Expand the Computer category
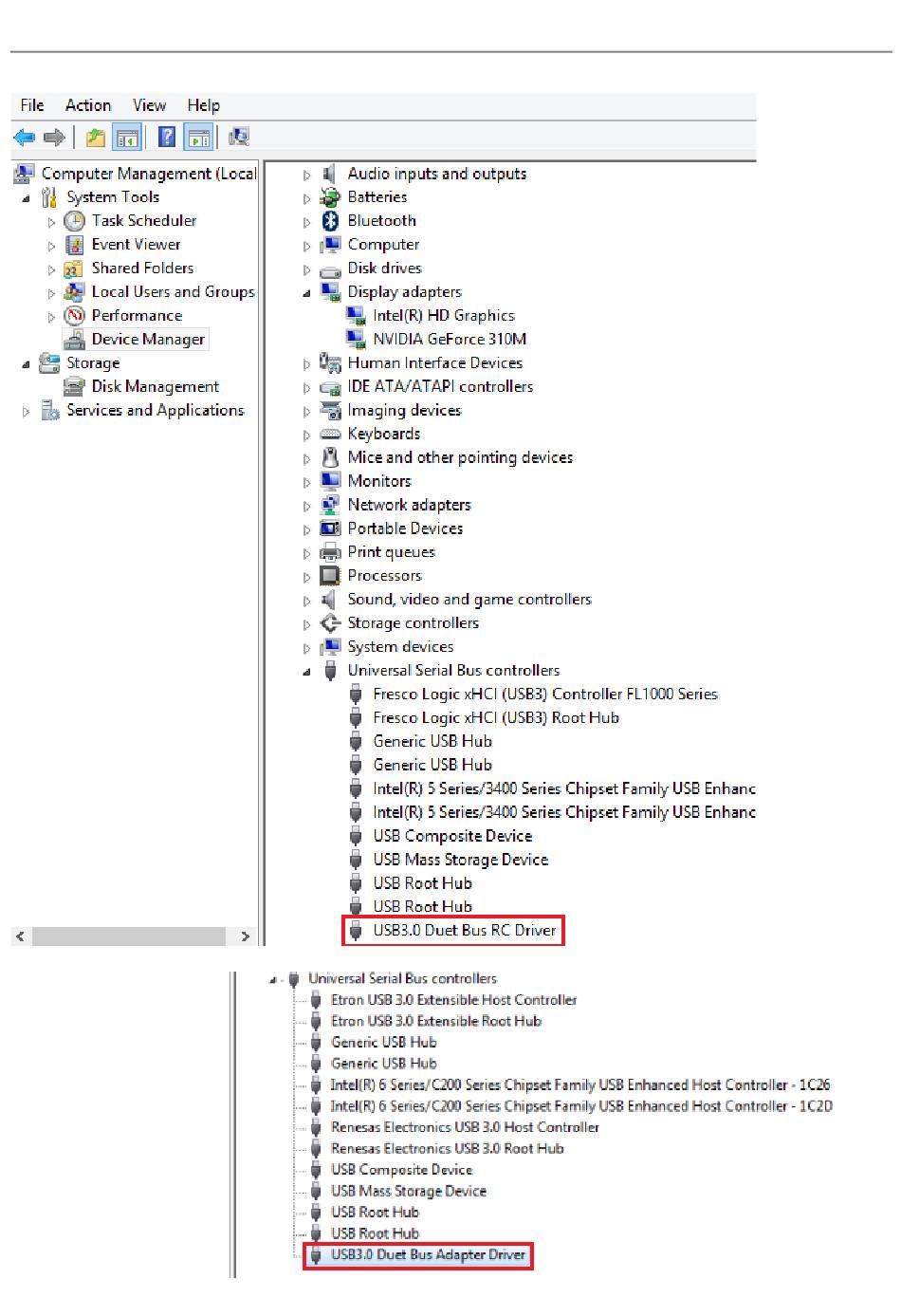Viewport: 901px width, 1316px height. (306, 246)
